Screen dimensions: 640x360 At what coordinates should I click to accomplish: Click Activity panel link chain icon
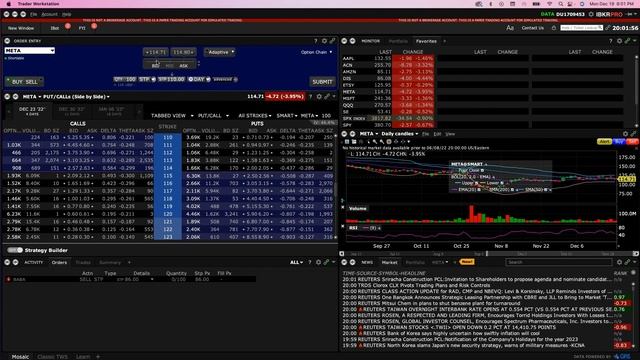coord(326,262)
